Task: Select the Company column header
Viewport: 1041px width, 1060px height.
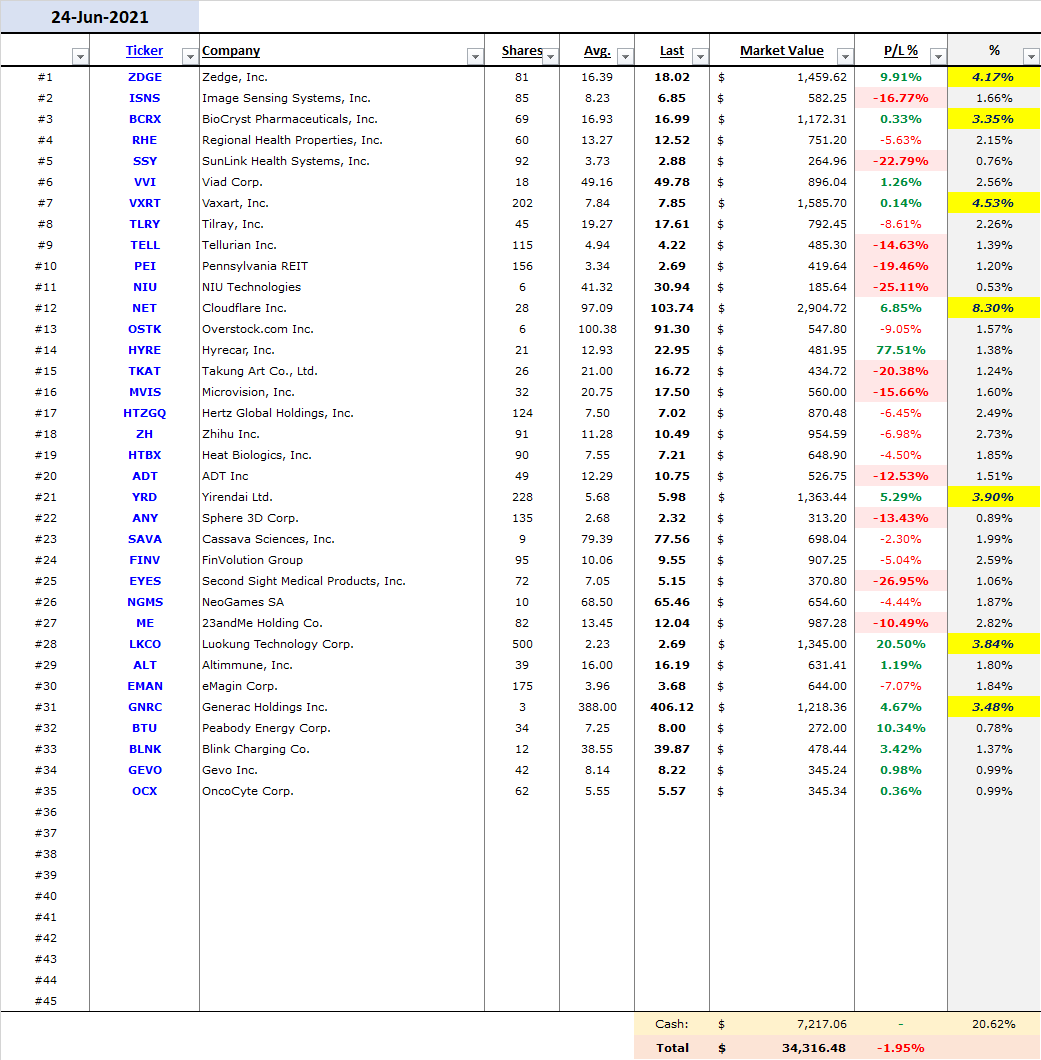Action: pyautogui.click(x=231, y=51)
